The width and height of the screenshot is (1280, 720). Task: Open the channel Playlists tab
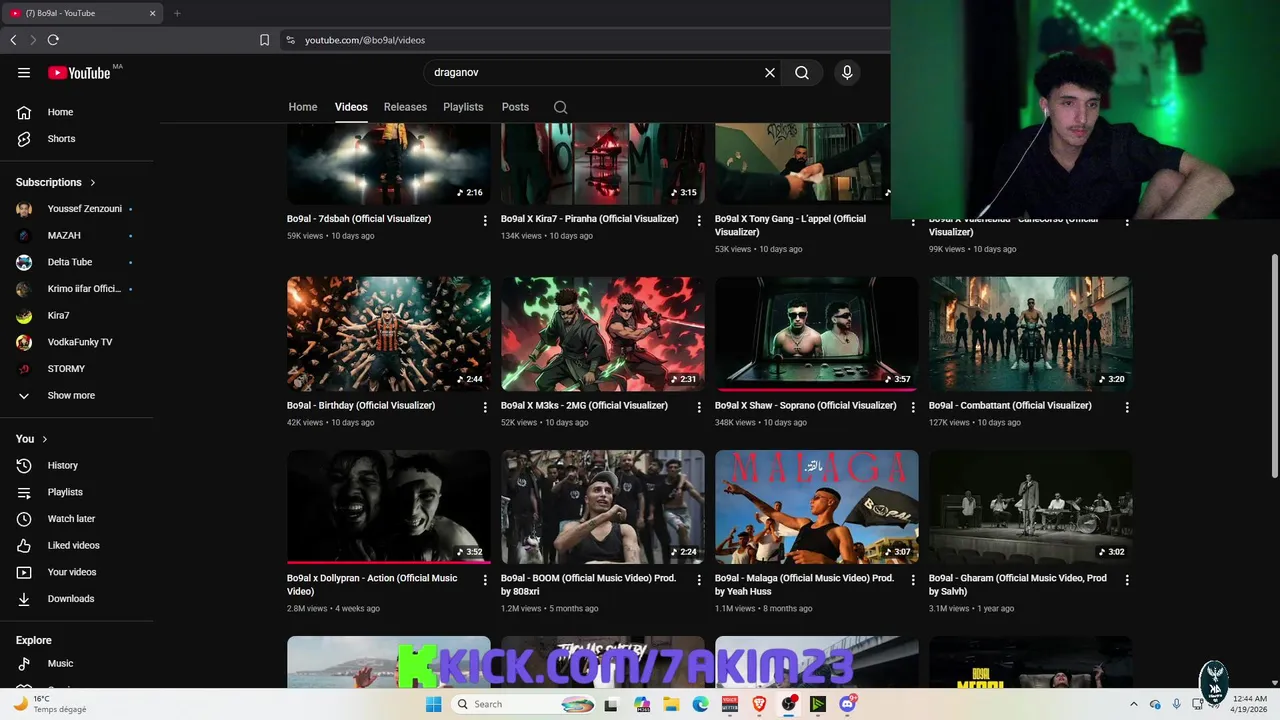[463, 107]
